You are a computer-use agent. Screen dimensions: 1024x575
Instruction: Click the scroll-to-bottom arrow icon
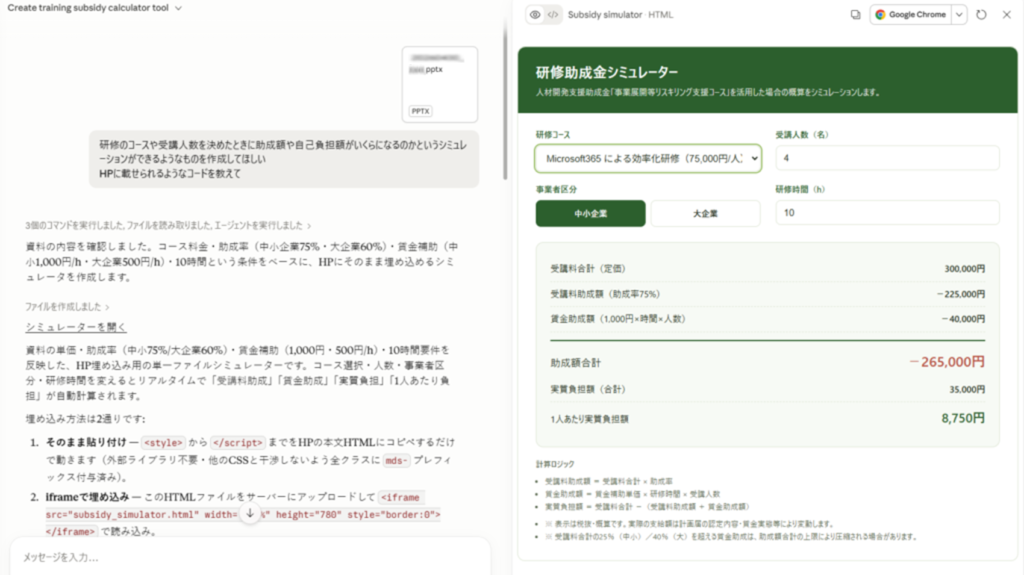(249, 514)
